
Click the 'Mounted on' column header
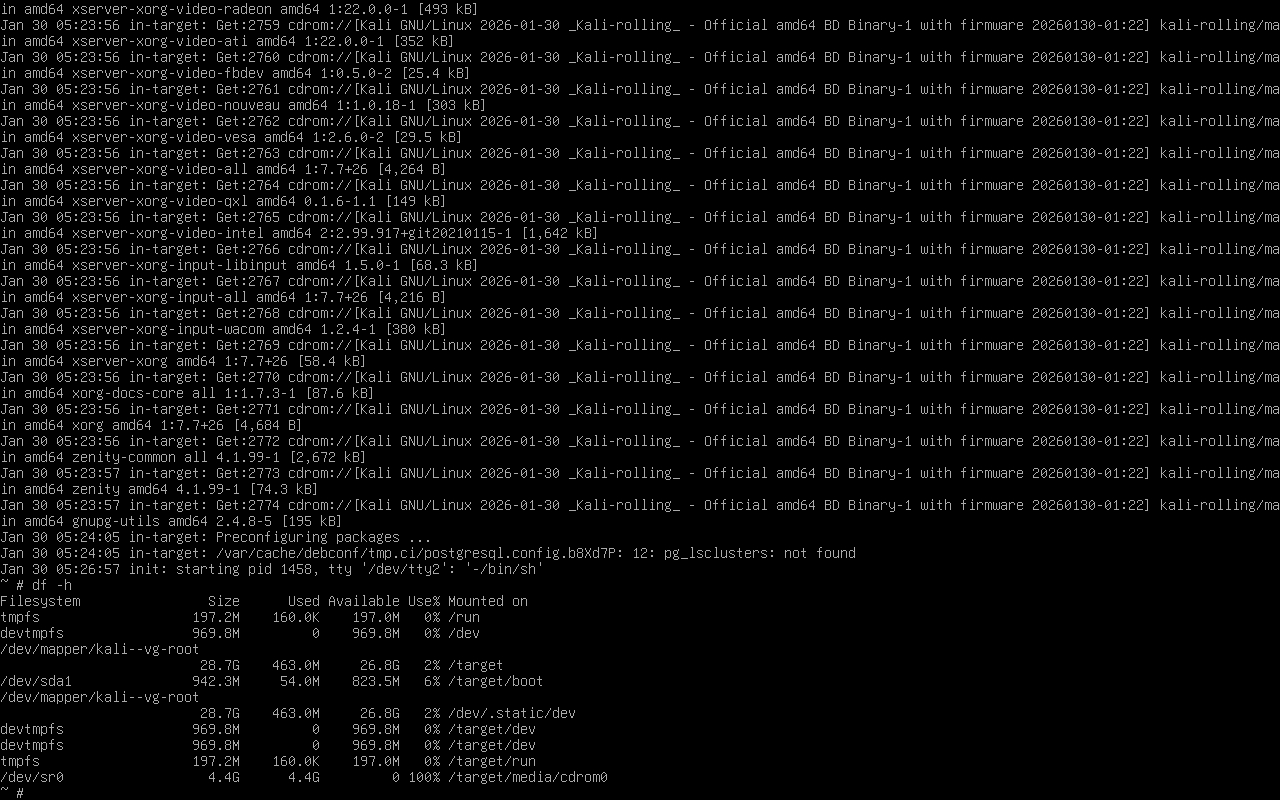pyautogui.click(x=488, y=601)
